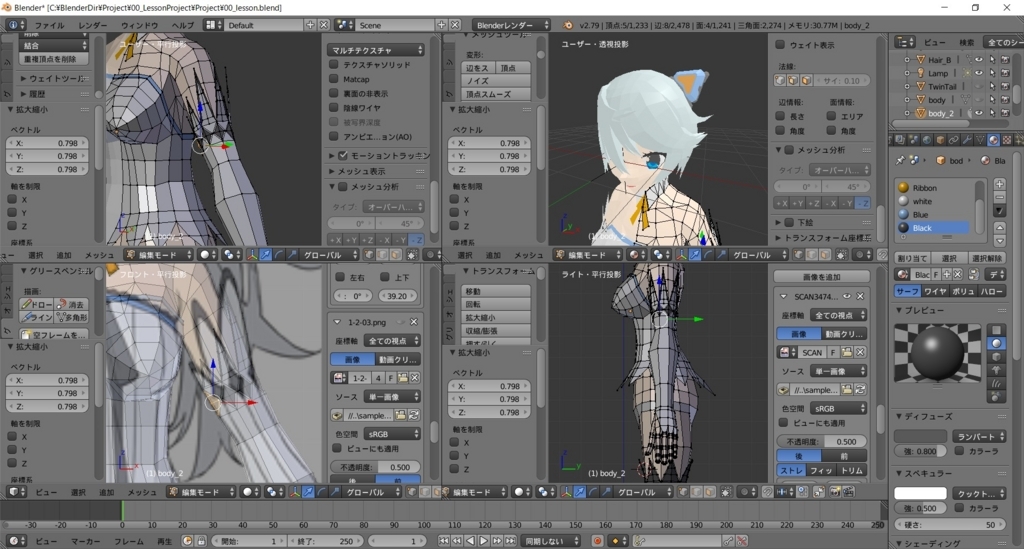Open the Blenderレンダー engine dropdown
The image size is (1024, 549).
[511, 25]
